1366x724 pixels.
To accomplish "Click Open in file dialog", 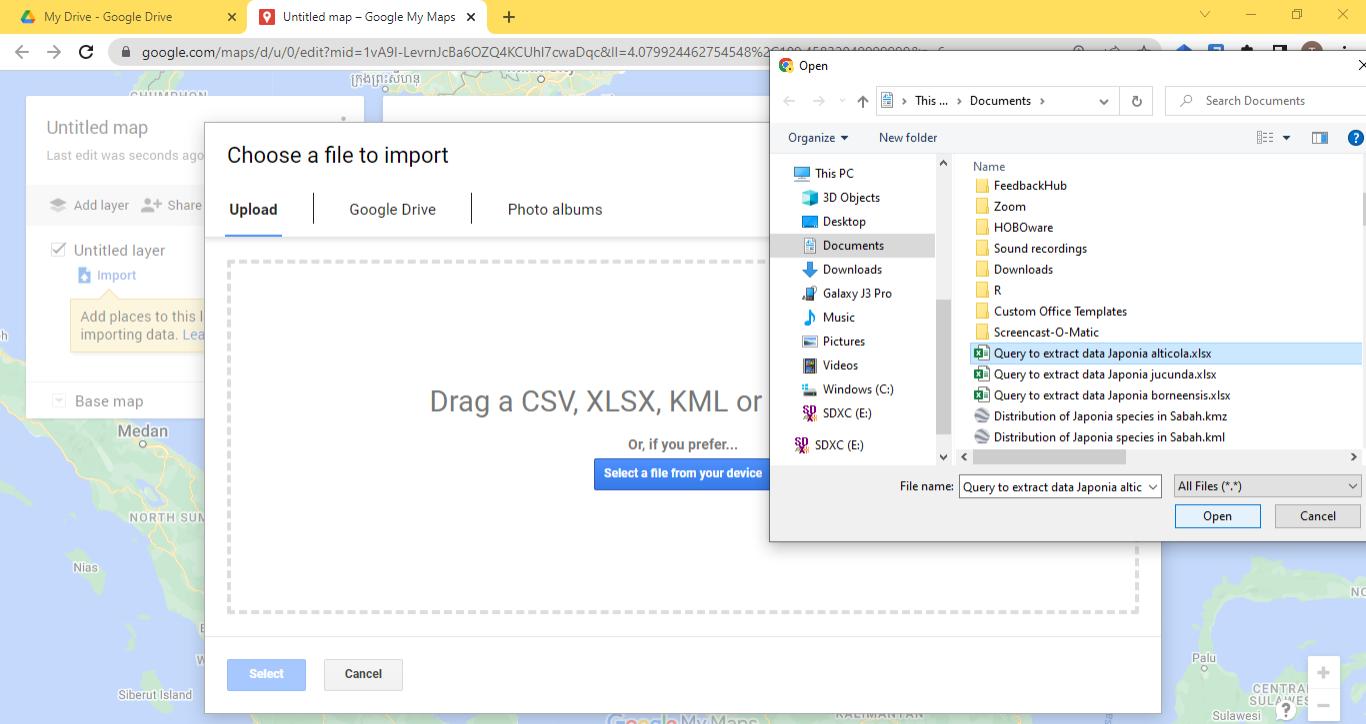I will [x=1217, y=516].
